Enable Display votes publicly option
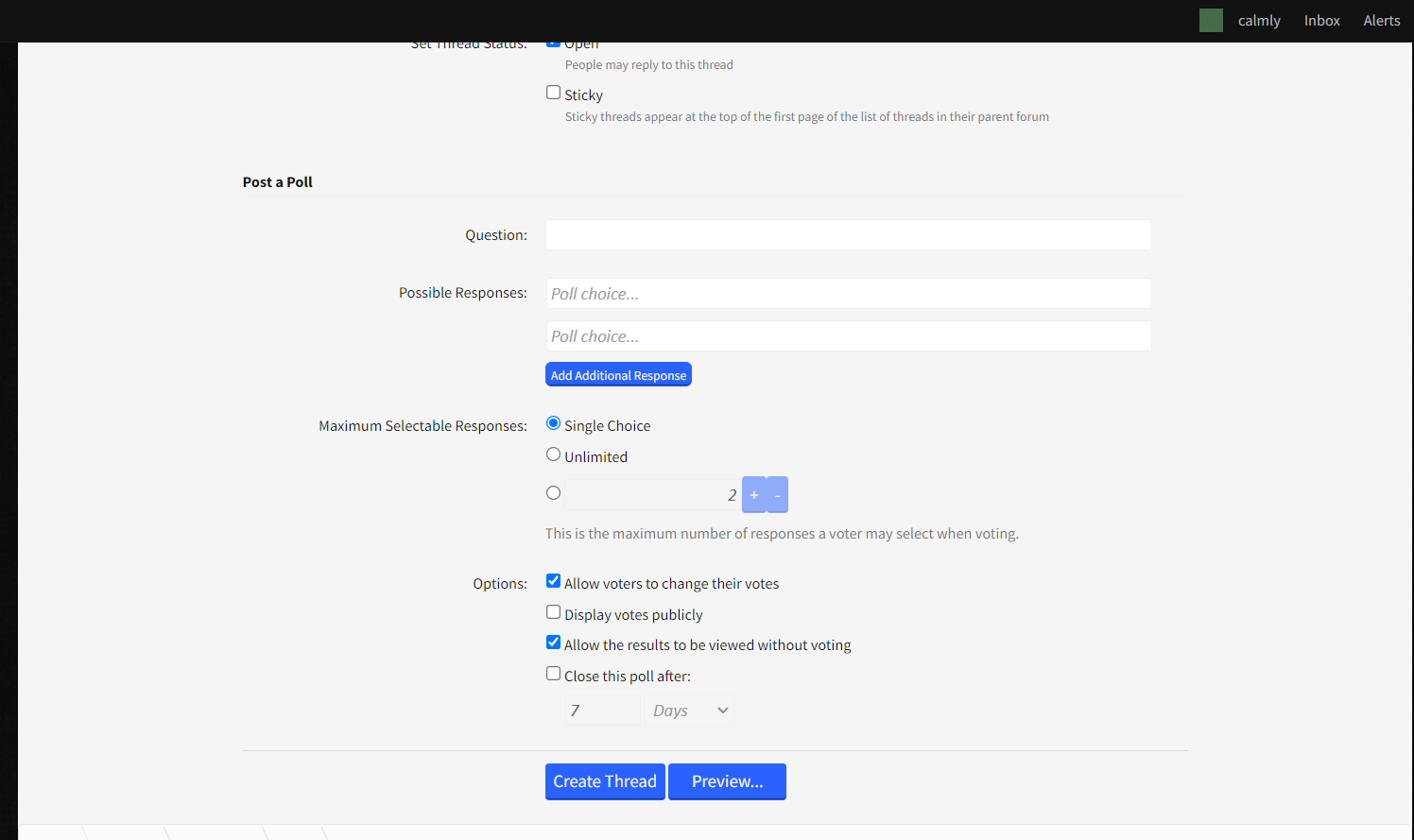 (553, 612)
